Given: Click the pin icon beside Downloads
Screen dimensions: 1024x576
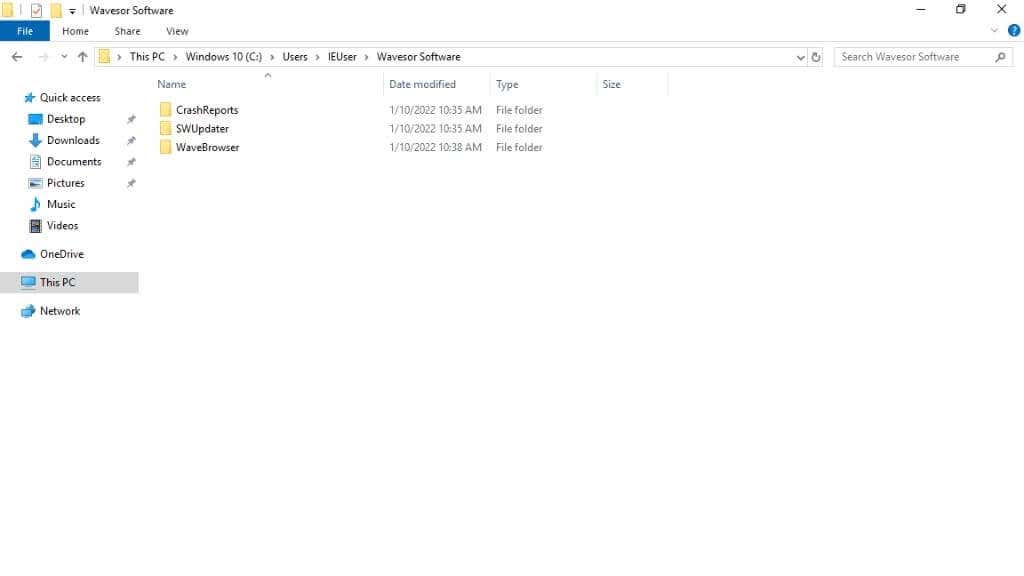Looking at the screenshot, I should pyautogui.click(x=131, y=140).
